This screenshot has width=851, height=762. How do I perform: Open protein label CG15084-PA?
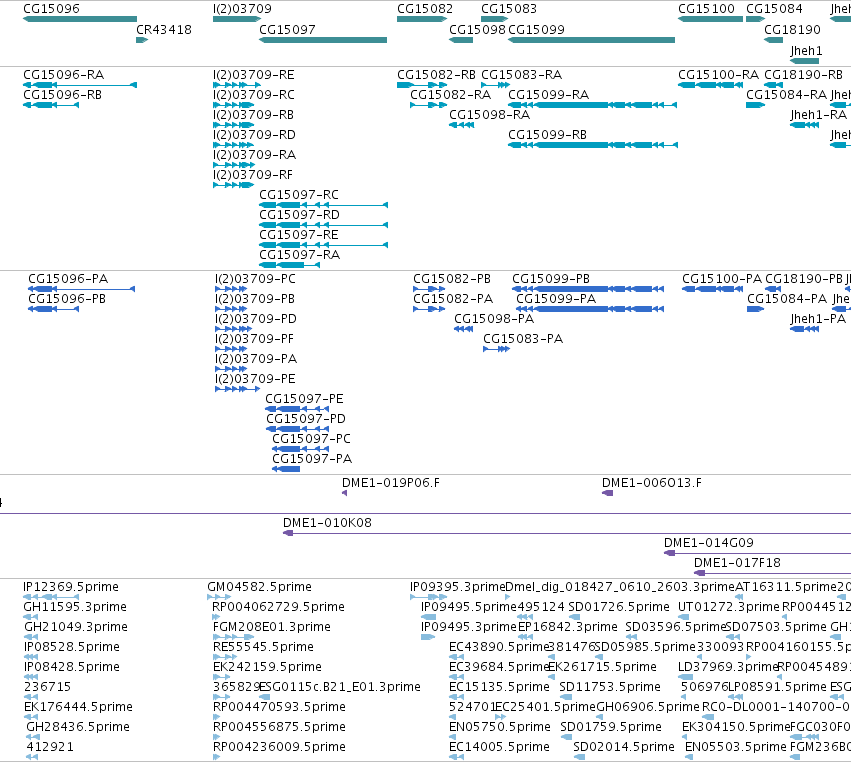[788, 299]
